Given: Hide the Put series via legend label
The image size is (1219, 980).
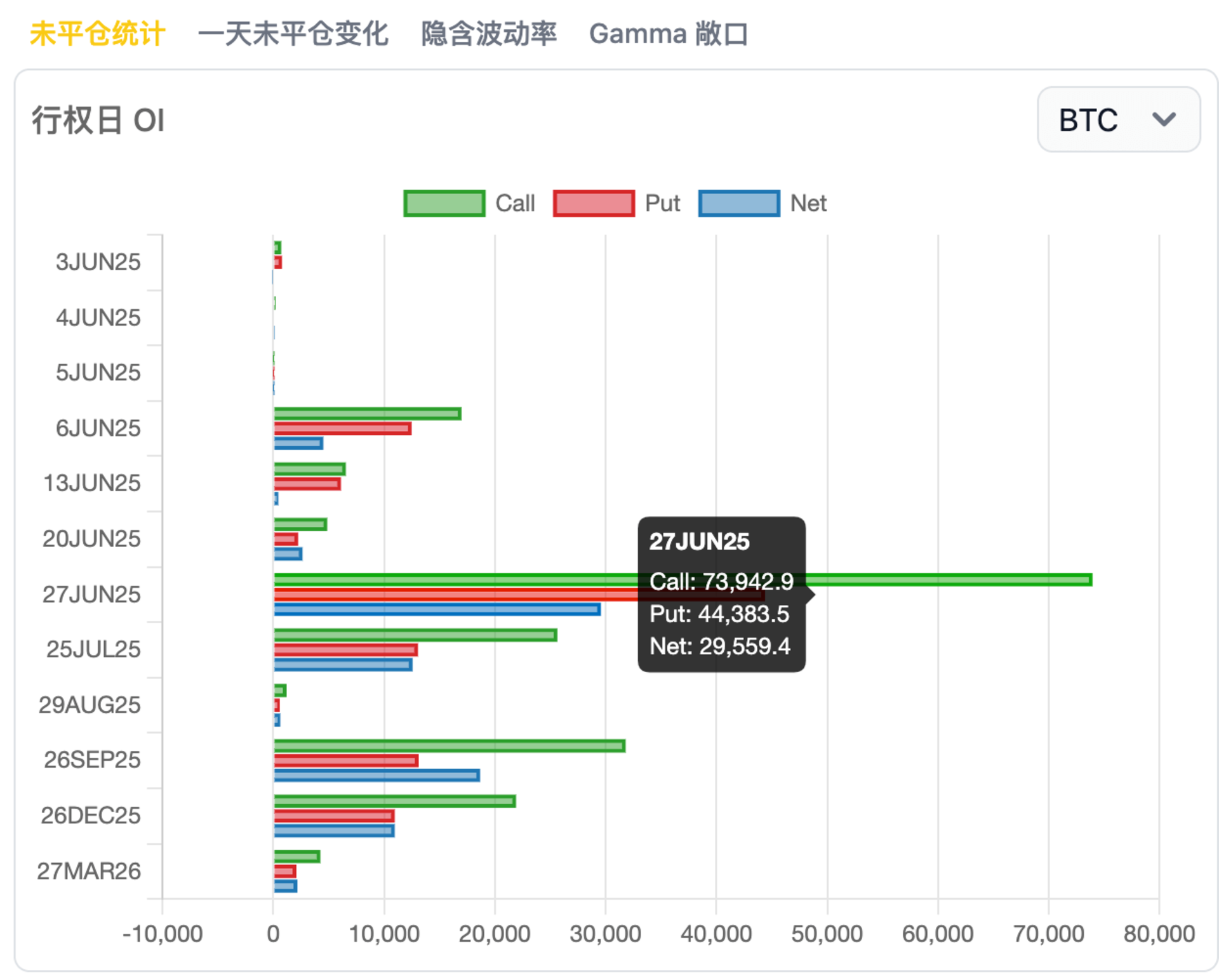Looking at the screenshot, I should 662,204.
